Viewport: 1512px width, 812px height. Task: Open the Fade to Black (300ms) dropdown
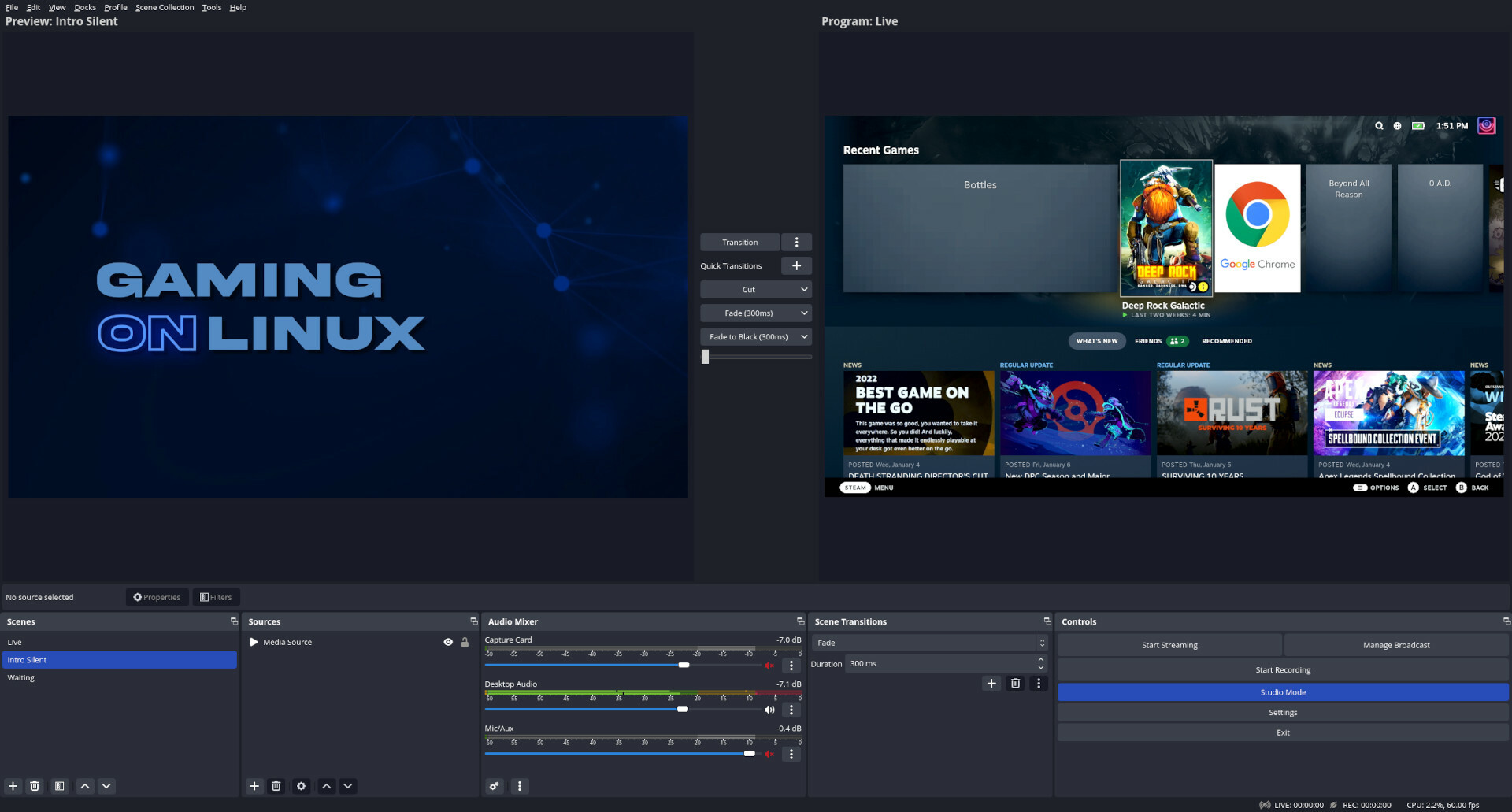point(803,337)
